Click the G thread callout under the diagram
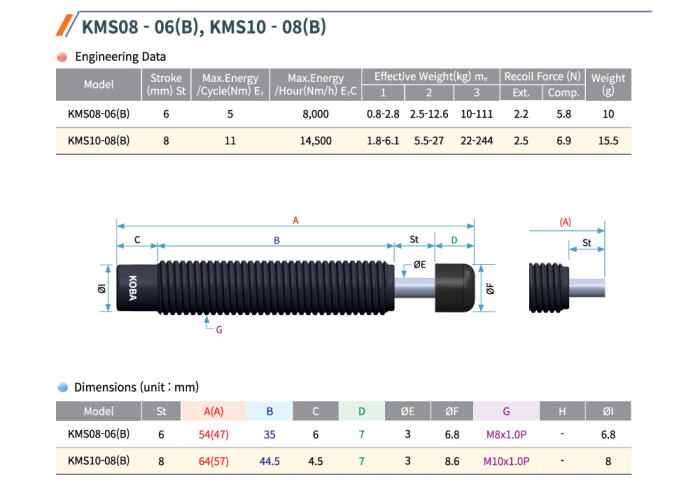Viewport: 700px width, 486px height. point(218,327)
